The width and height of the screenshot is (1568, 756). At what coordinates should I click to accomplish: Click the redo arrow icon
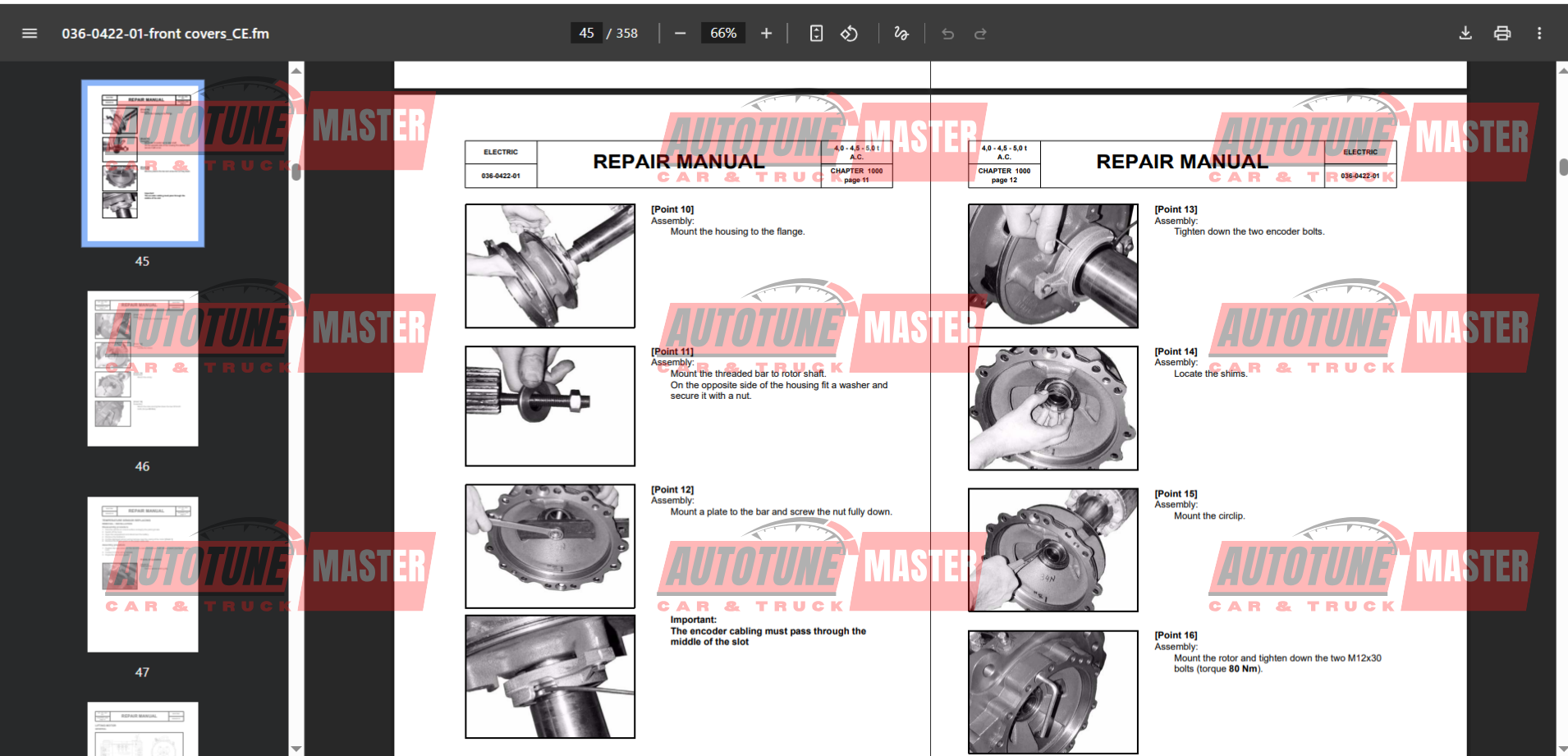coord(980,34)
